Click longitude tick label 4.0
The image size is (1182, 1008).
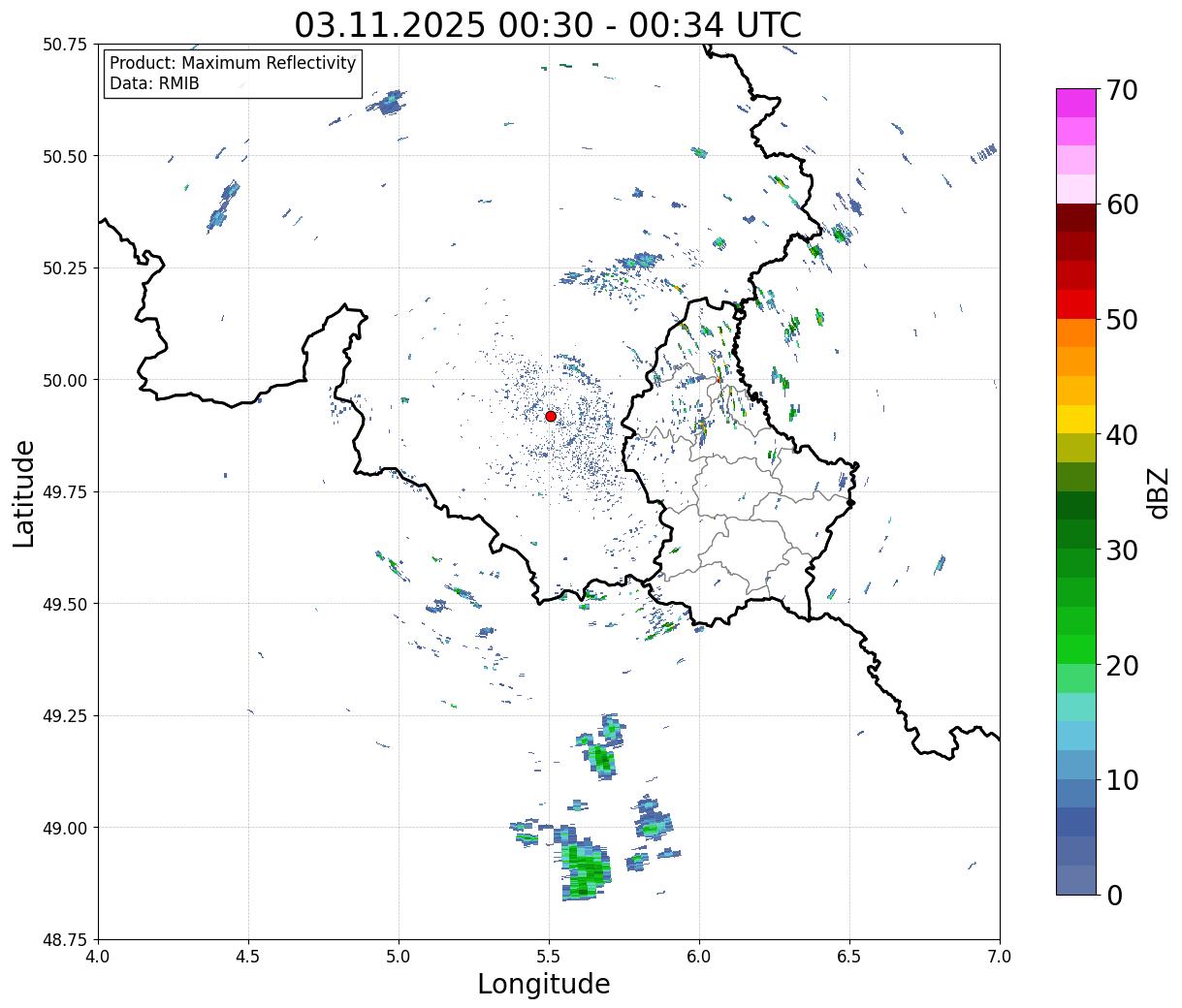coord(98,957)
